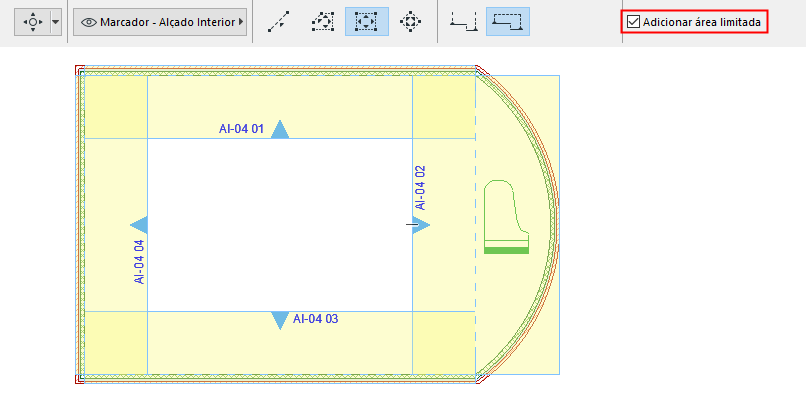Click the AI-04 03 marker label
Image resolution: width=806 pixels, height=416 pixels.
coord(316,319)
